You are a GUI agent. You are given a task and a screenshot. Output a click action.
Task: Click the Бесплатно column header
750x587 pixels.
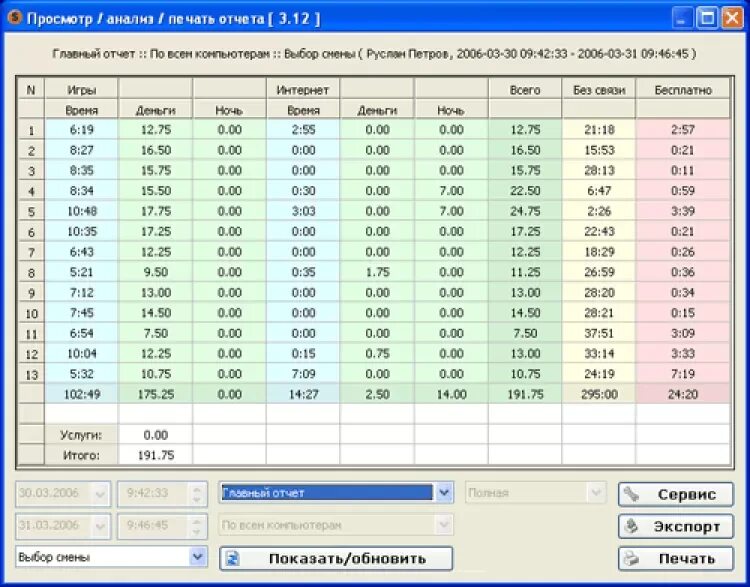tap(683, 89)
